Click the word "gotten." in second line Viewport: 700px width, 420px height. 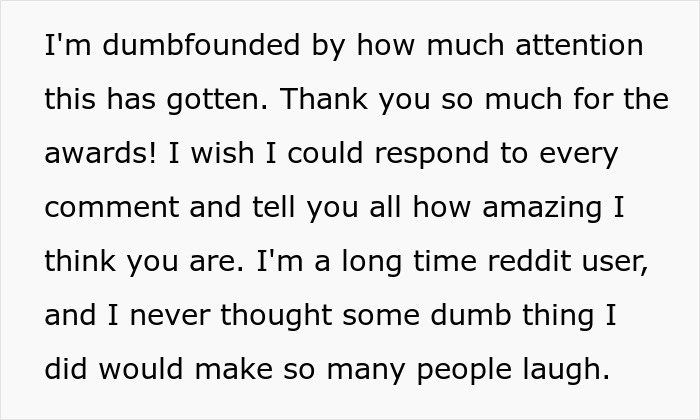pos(217,99)
